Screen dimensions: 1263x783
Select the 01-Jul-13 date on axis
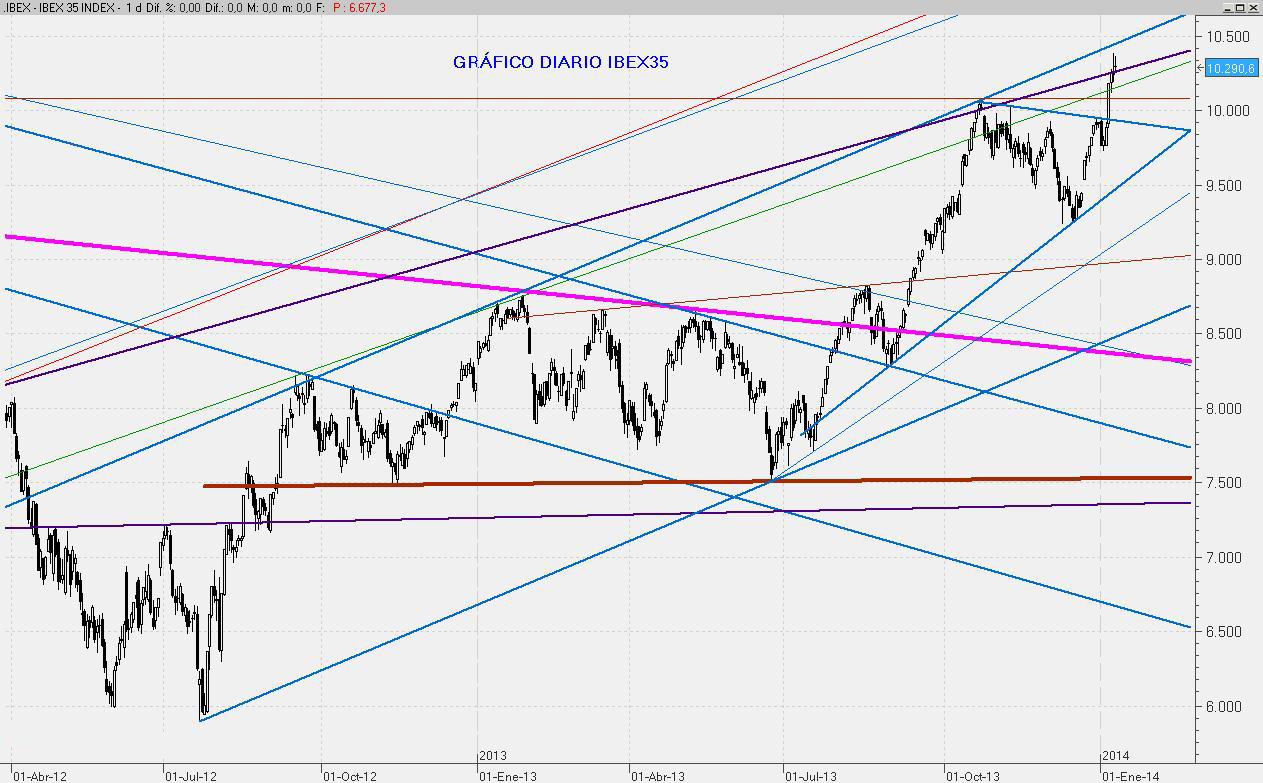(x=810, y=775)
